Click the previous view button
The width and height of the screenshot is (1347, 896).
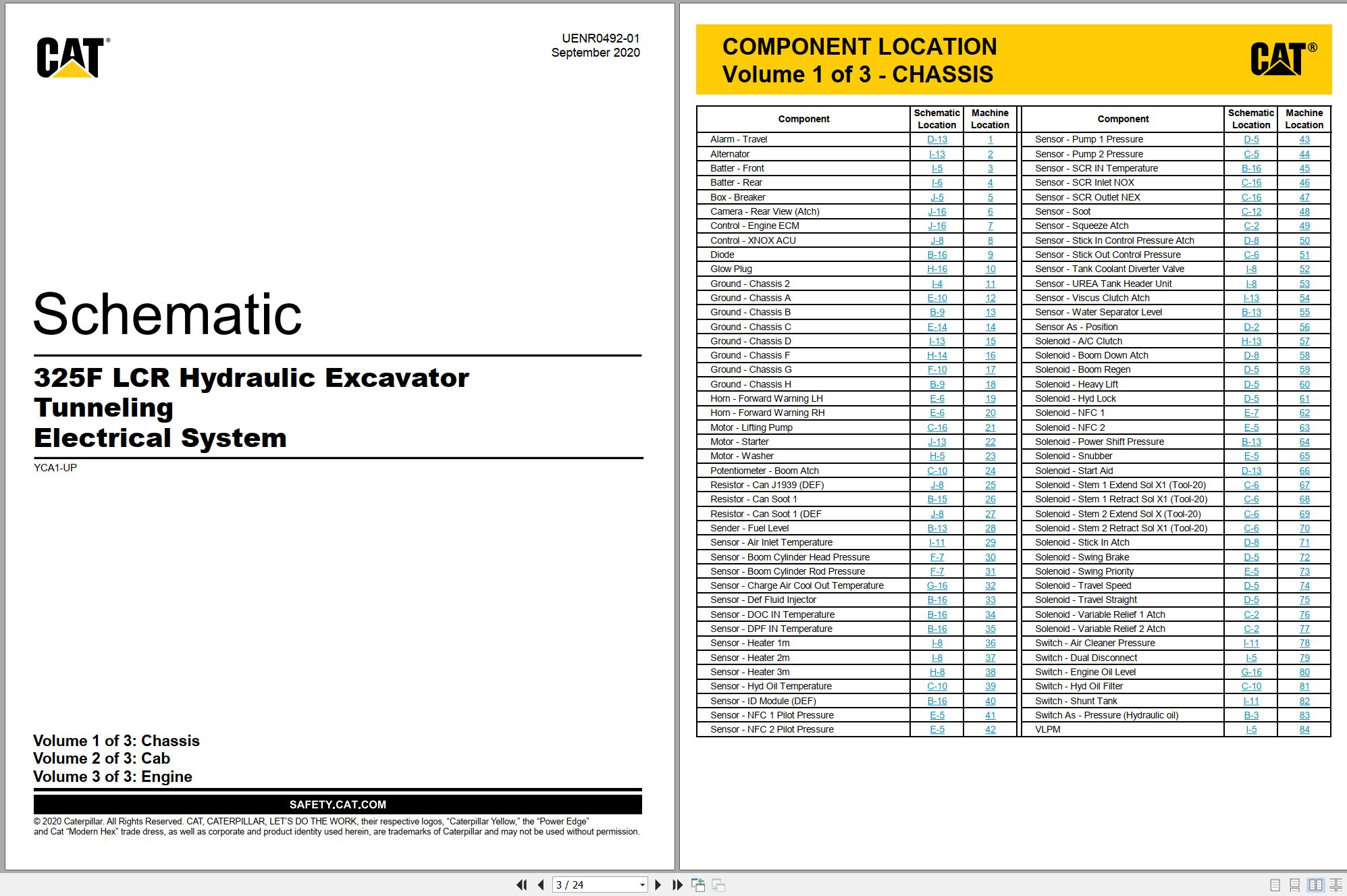(x=698, y=885)
